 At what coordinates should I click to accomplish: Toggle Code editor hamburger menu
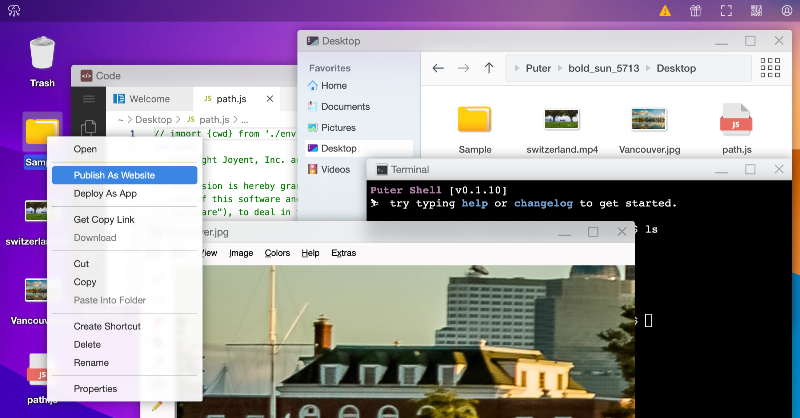[x=89, y=99]
